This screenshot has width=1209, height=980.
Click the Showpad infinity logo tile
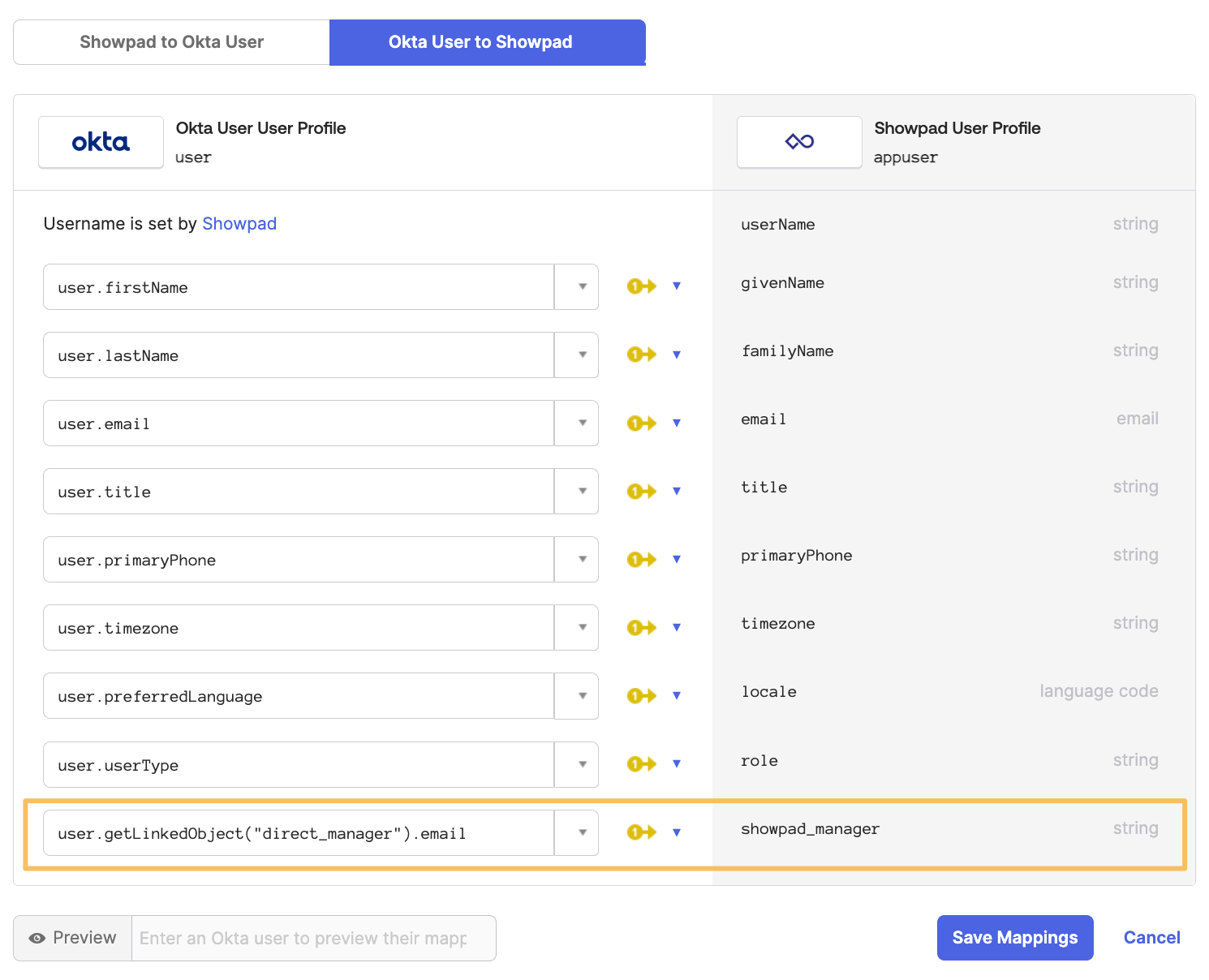coord(799,142)
